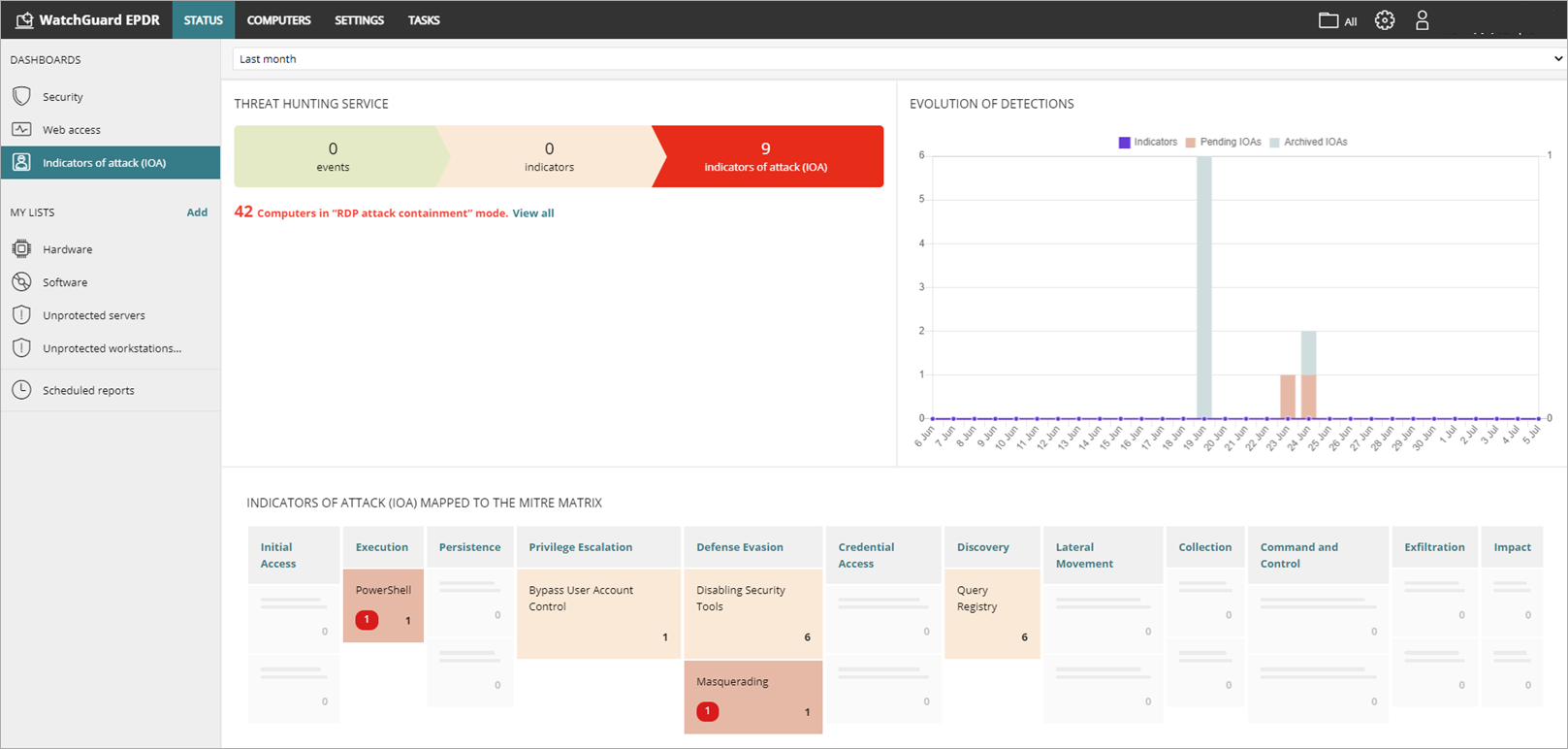Open Scheduled reports clock icon
The image size is (1568, 749).
click(21, 390)
